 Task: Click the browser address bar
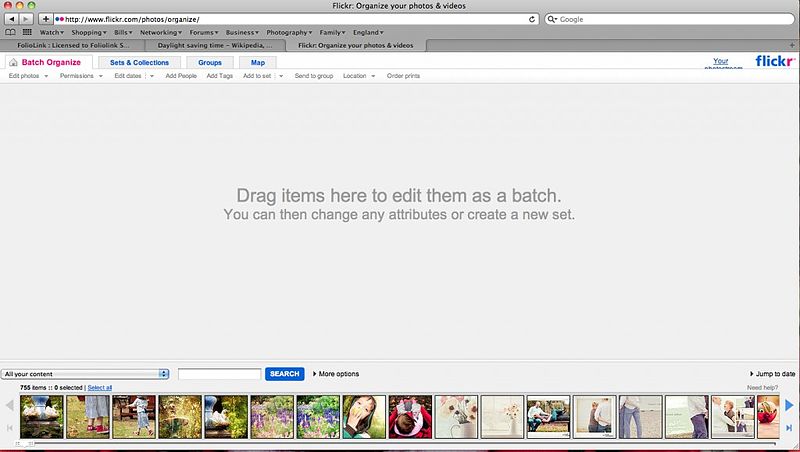pyautogui.click(x=296, y=19)
